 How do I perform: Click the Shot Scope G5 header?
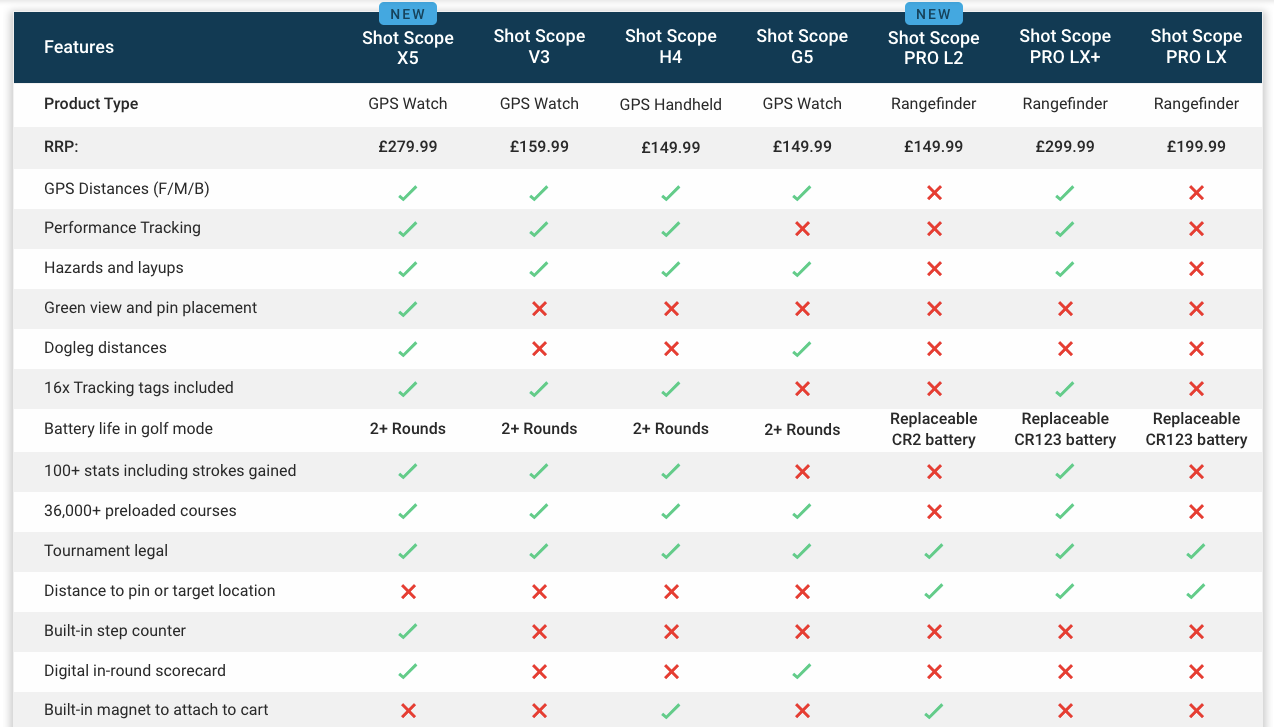[802, 47]
